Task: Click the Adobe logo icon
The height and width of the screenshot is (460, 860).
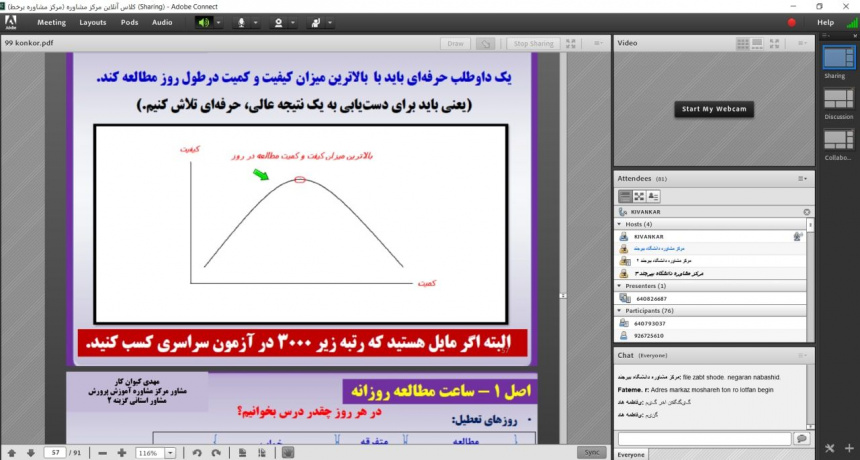Action: coord(10,22)
